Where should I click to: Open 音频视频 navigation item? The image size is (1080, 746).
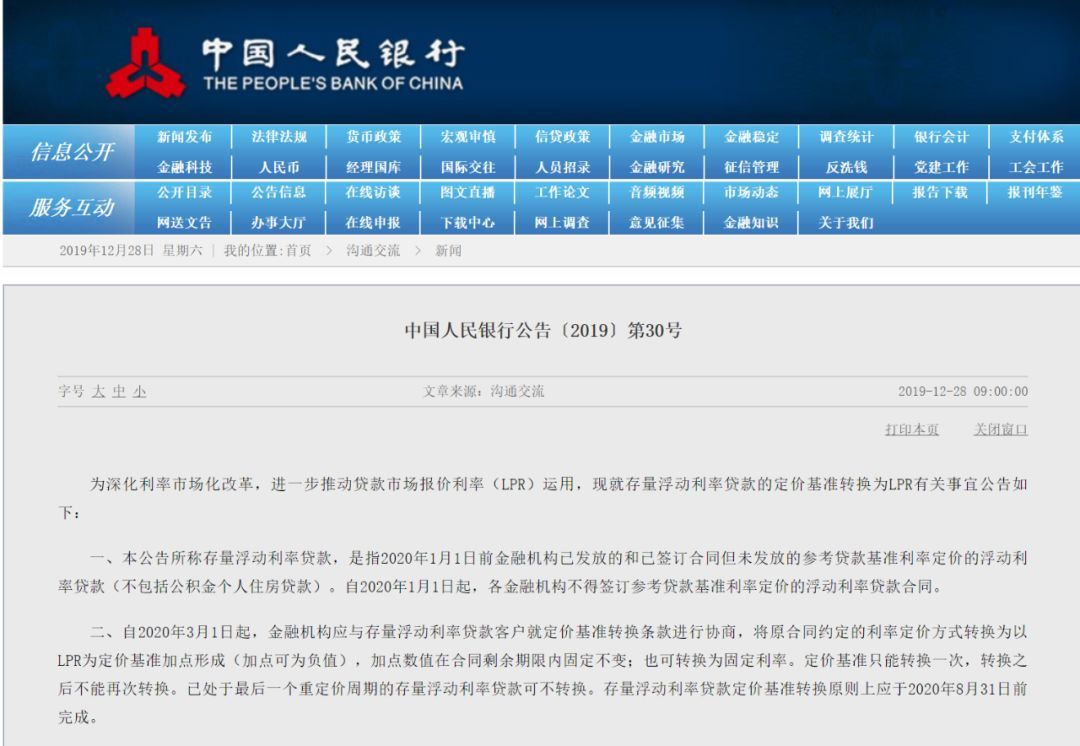click(657, 192)
